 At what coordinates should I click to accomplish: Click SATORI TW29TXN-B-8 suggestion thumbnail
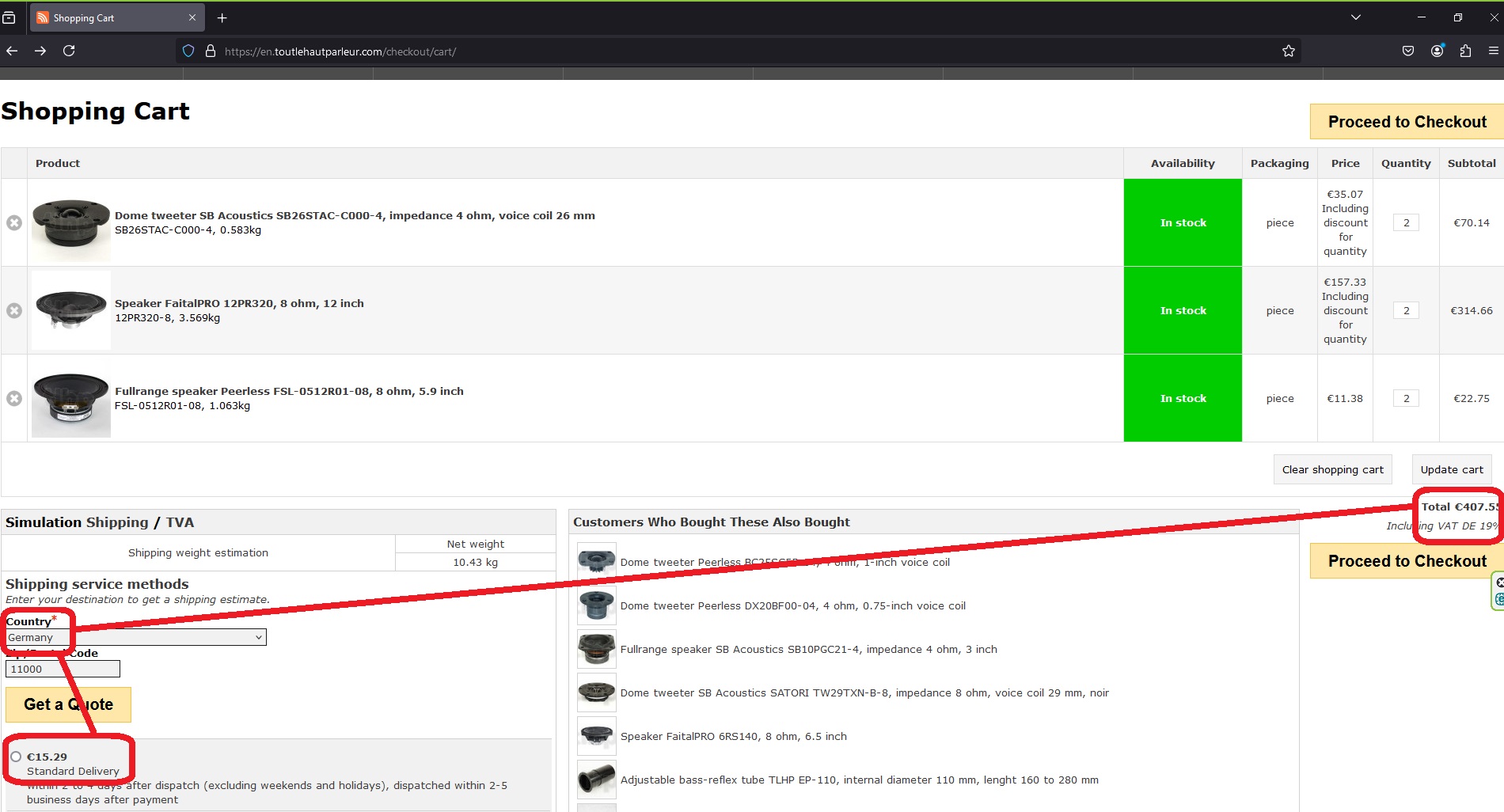pos(597,692)
